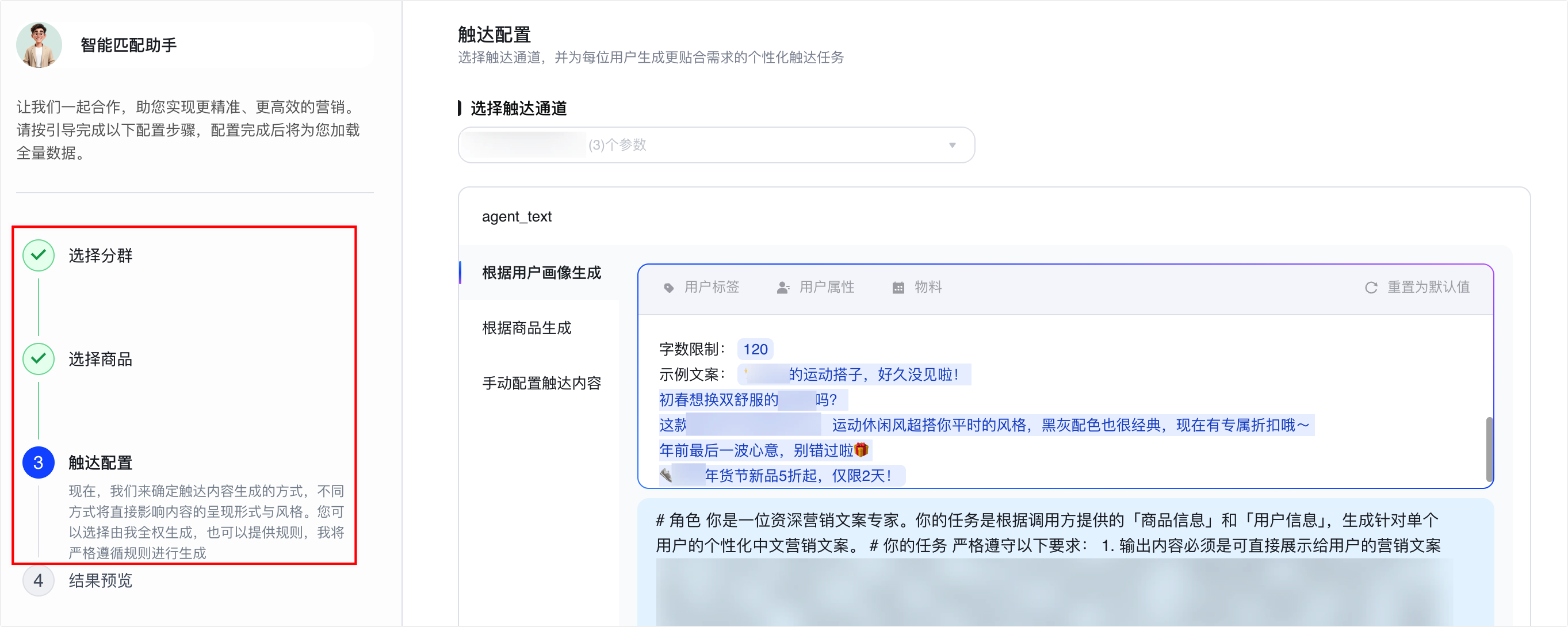Switch to the 根据商品生成 tab
Image resolution: width=1568 pixels, height=627 pixels.
pos(526,328)
